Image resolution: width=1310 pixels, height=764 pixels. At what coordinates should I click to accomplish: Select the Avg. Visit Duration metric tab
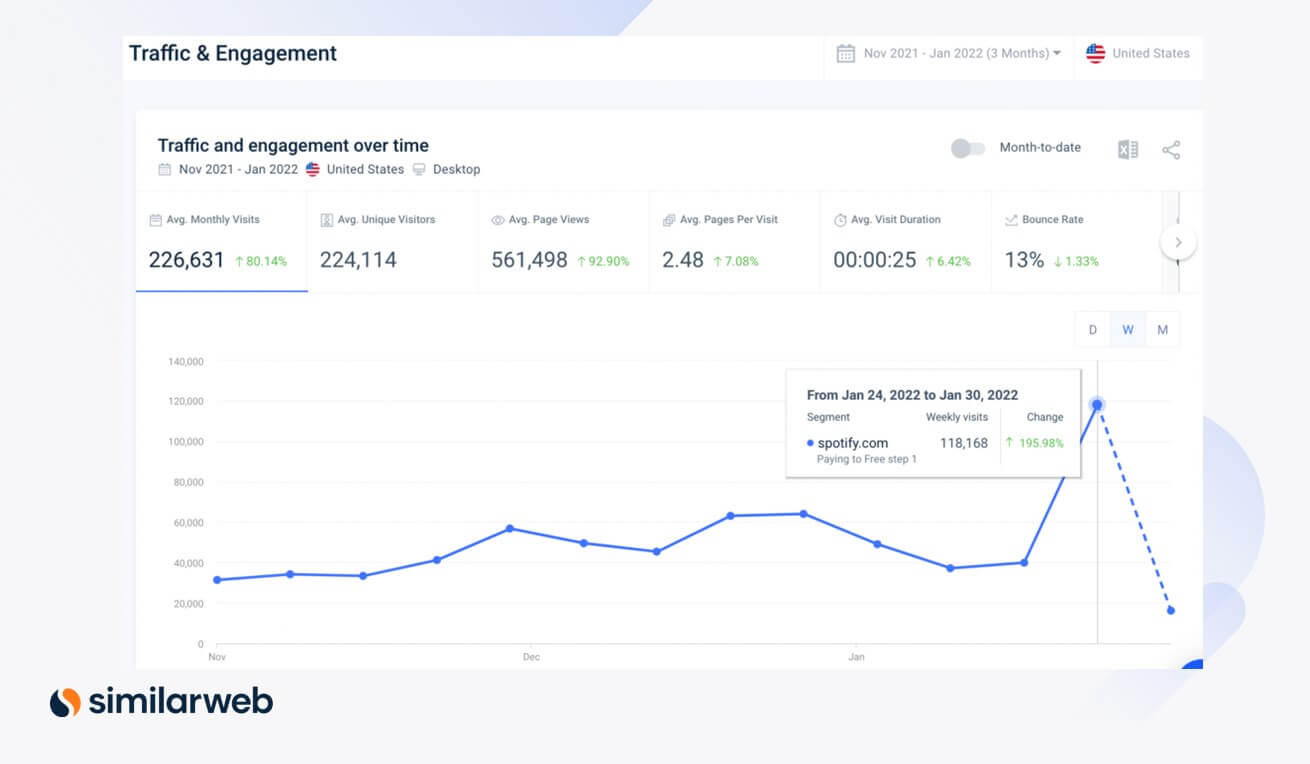pyautogui.click(x=906, y=243)
